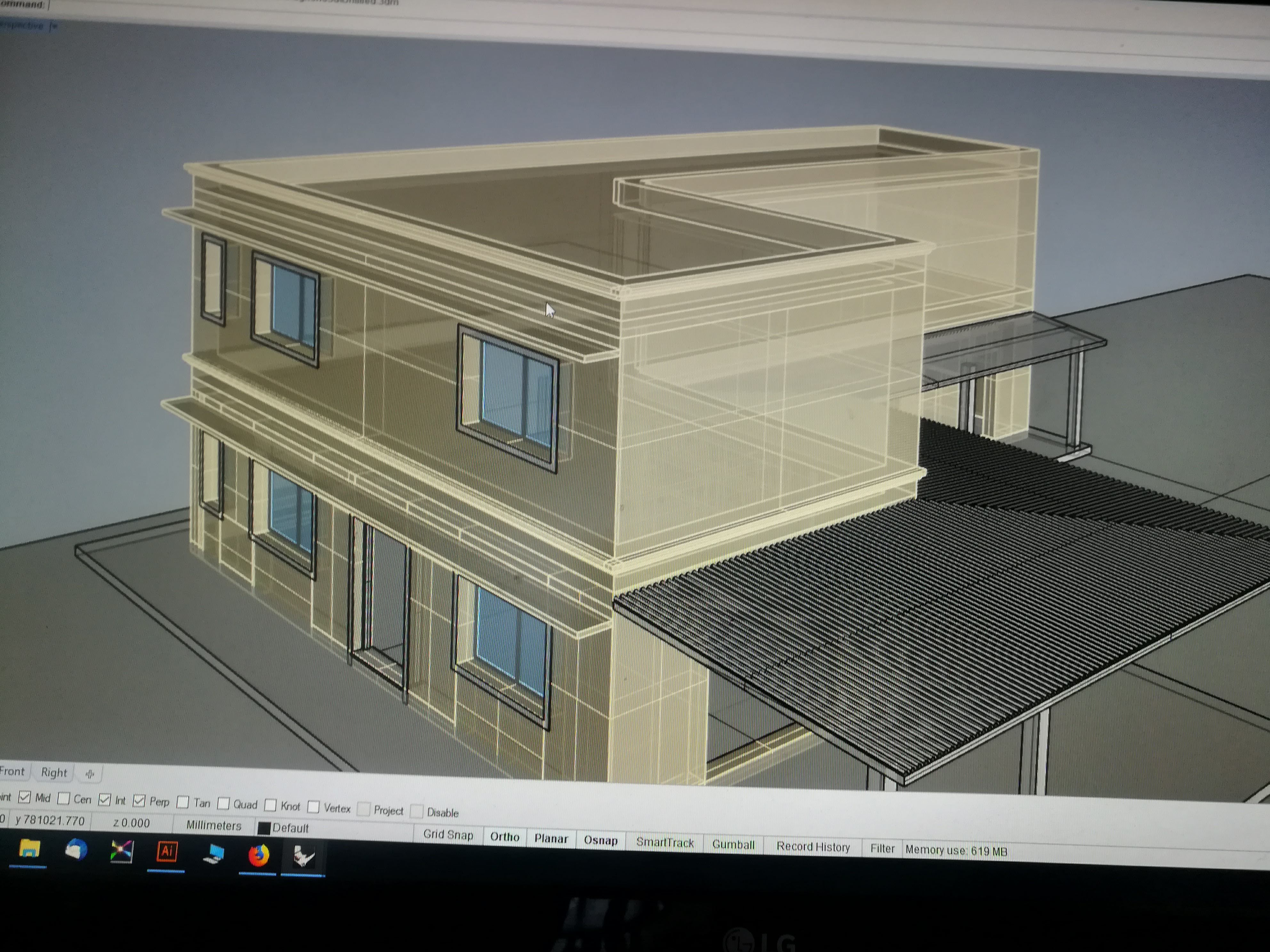The height and width of the screenshot is (952, 1270).
Task: Uncheck the Mid object snap
Action: click(25, 797)
